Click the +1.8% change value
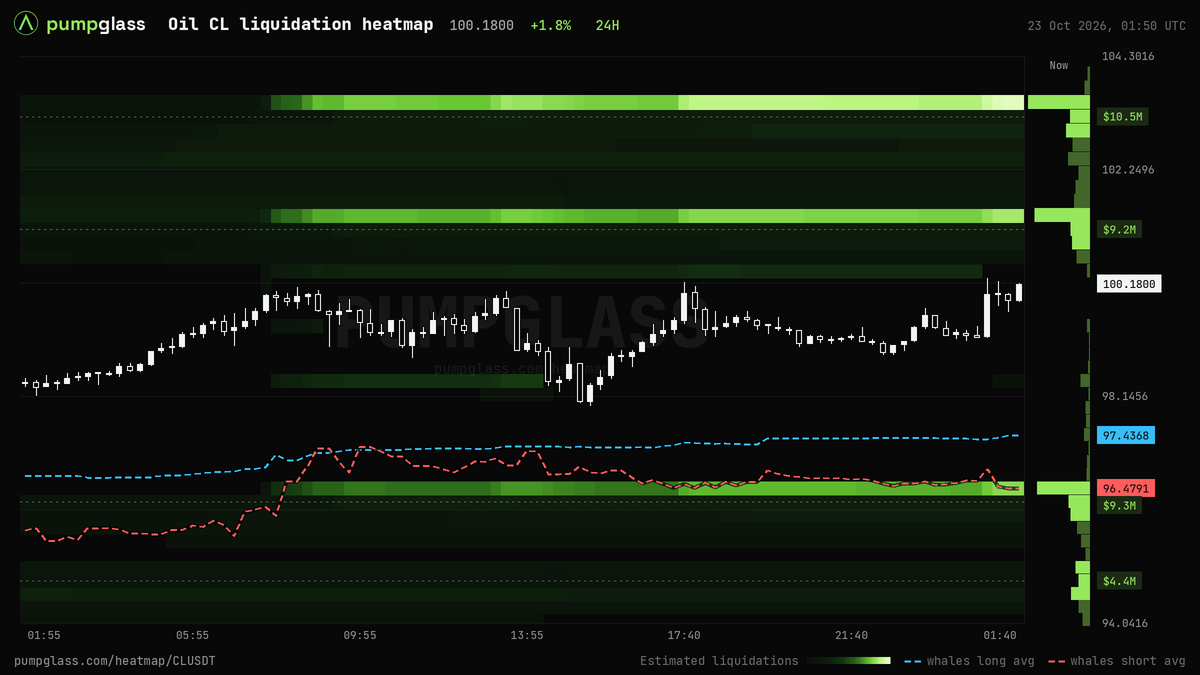 coord(551,25)
